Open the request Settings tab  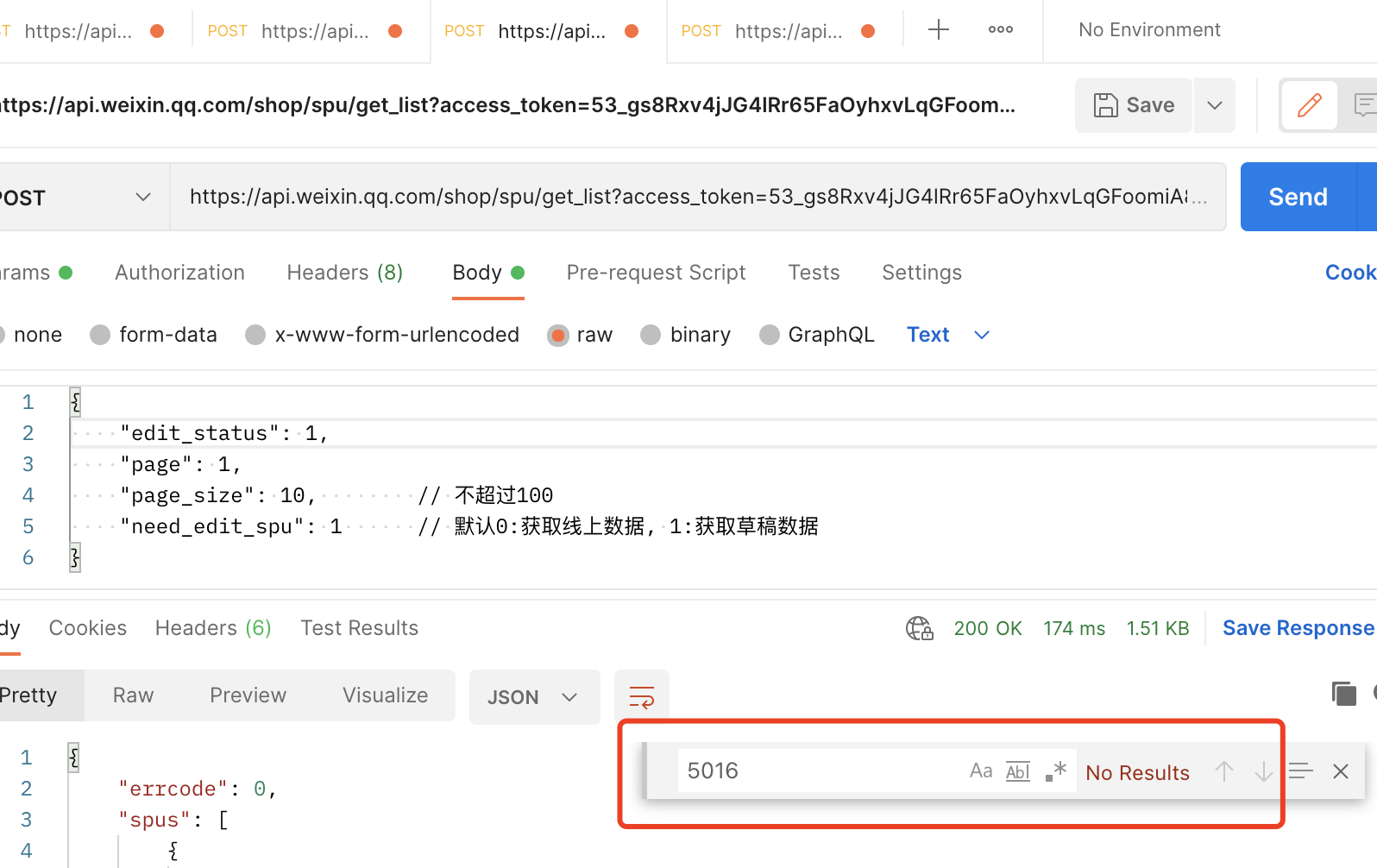(x=921, y=273)
